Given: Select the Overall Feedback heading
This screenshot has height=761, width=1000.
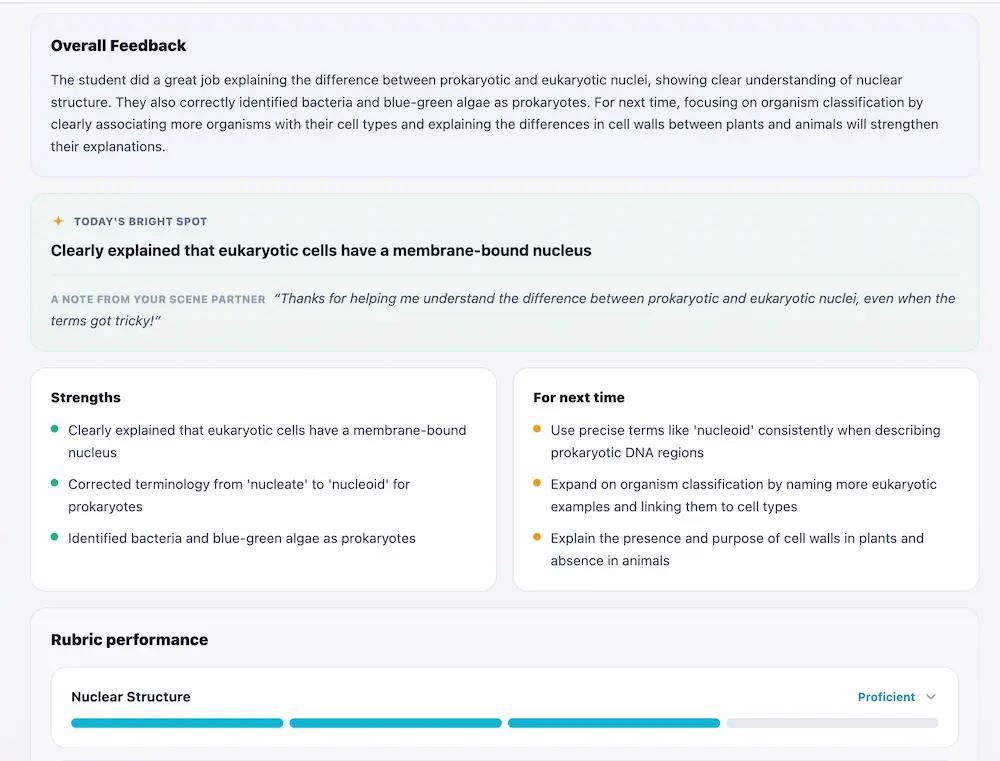Looking at the screenshot, I should click(x=118, y=45).
